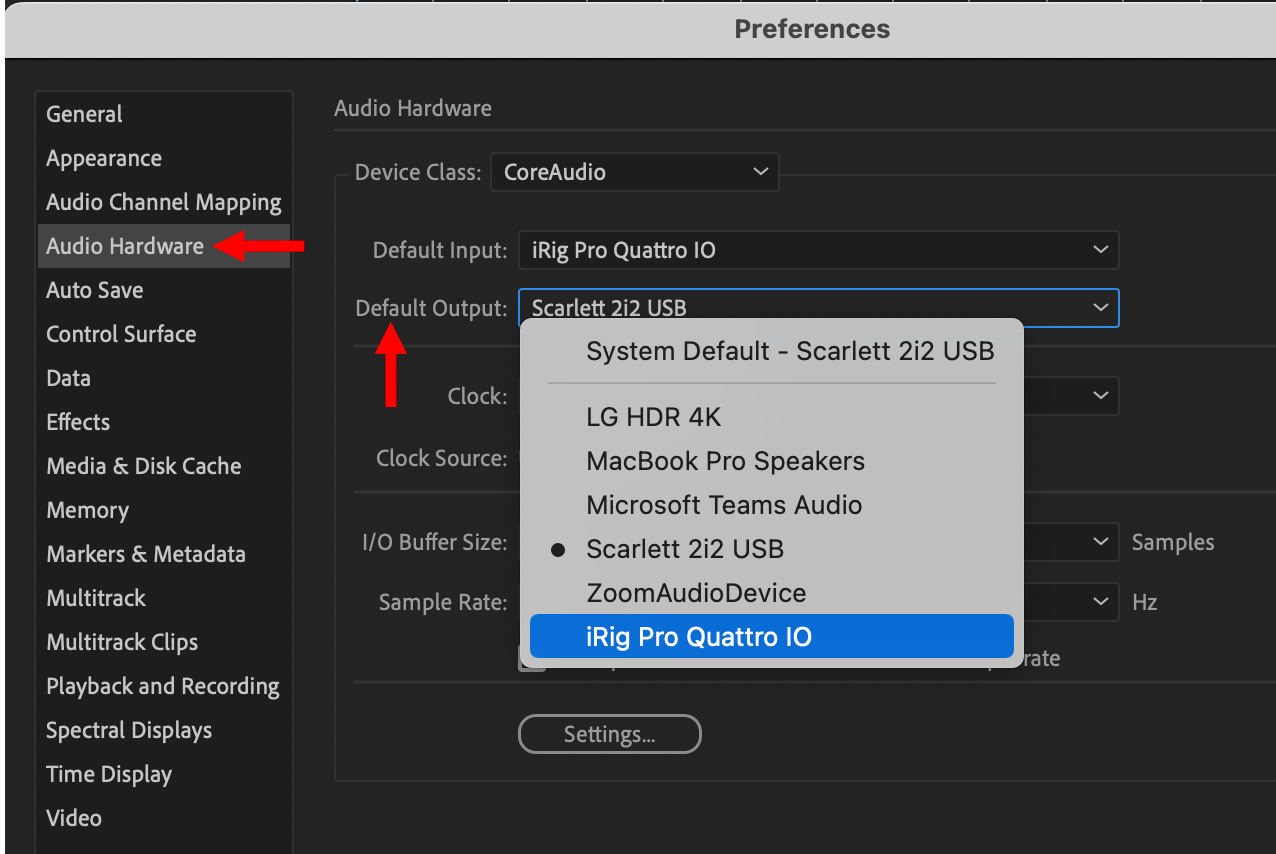Open the Sample Rate dropdown arrow
Screen dimensions: 1276x854
(x=1100, y=602)
